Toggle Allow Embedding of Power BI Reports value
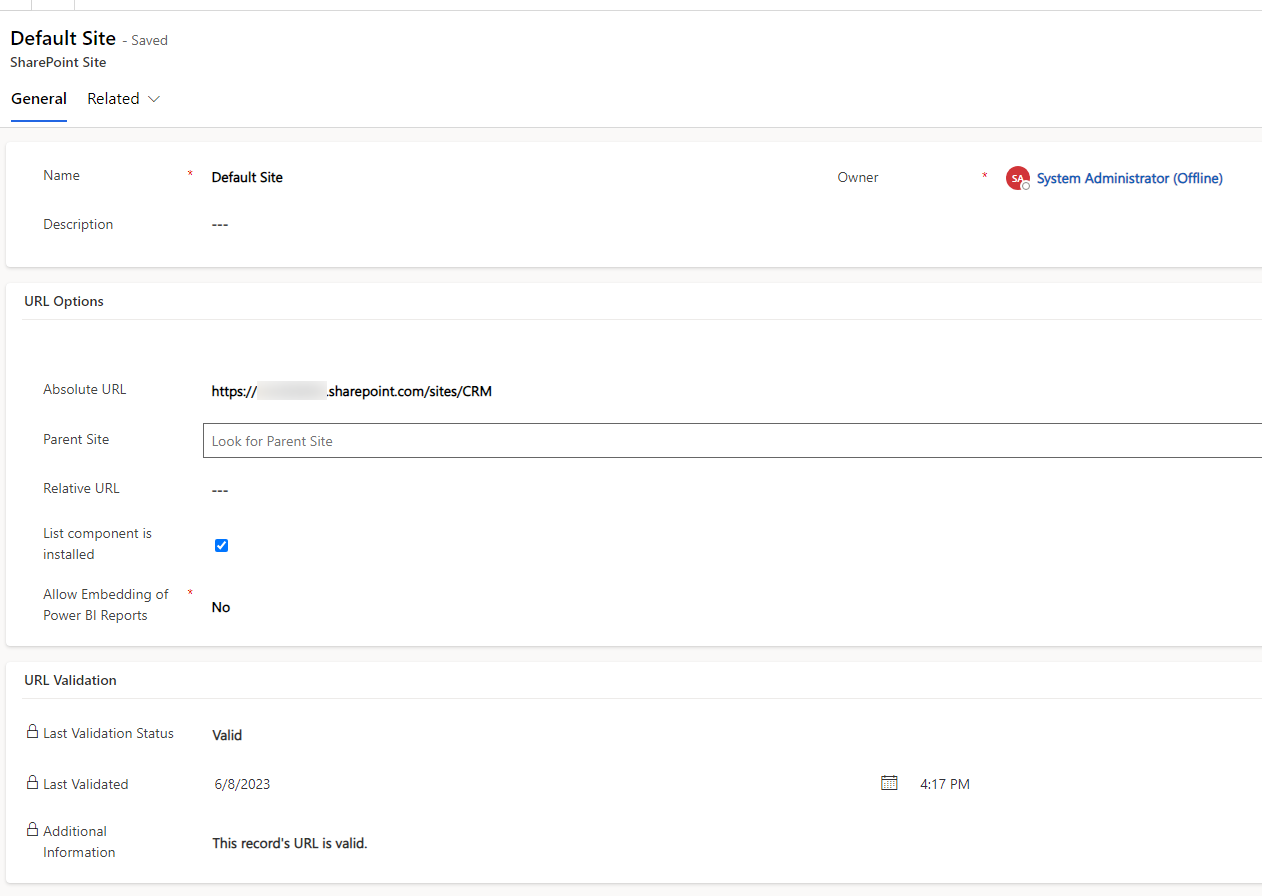Screen dimensions: 1262x896 click(x=221, y=607)
